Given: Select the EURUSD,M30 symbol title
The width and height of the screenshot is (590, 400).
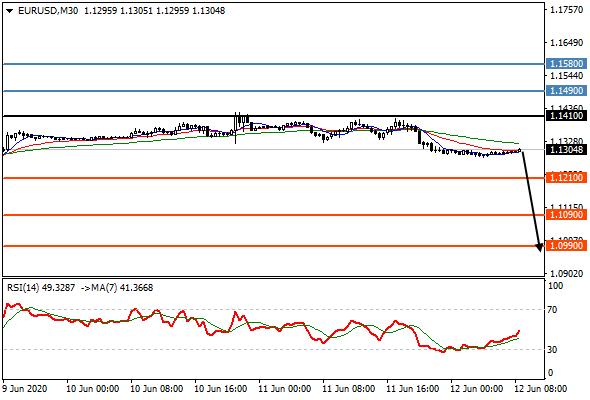Looking at the screenshot, I should point(48,11).
